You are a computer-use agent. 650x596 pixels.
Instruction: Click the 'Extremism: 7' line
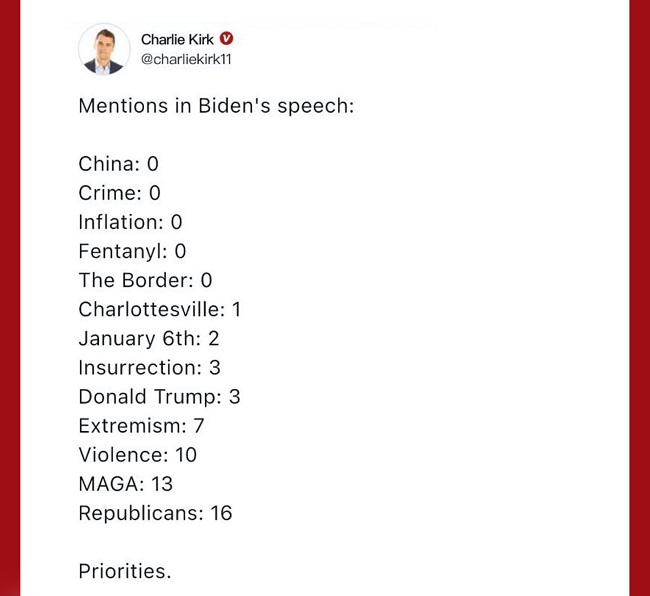click(141, 426)
